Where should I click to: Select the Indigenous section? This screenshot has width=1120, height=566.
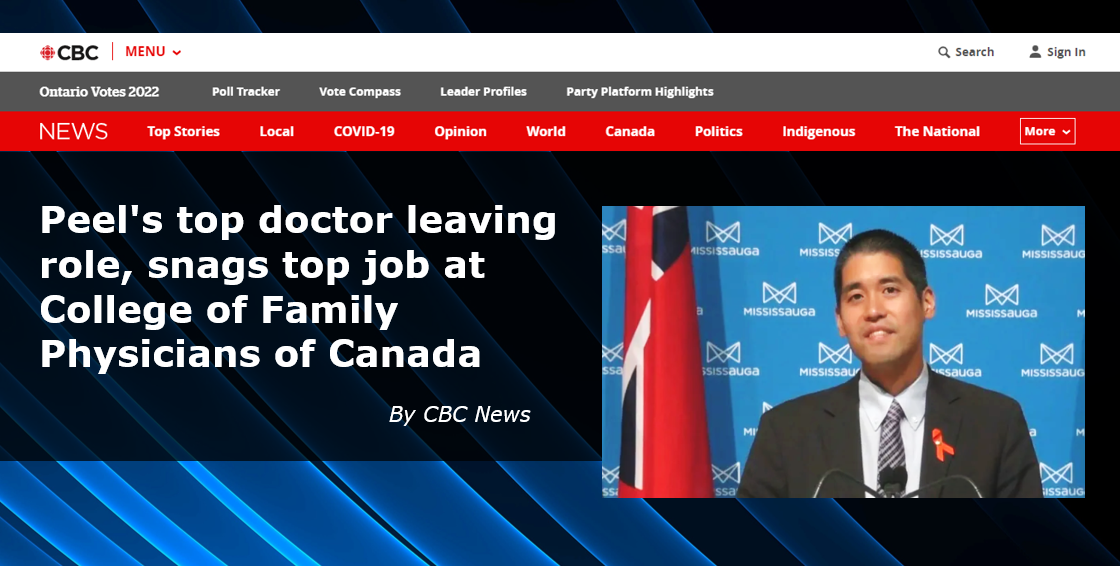pos(819,131)
